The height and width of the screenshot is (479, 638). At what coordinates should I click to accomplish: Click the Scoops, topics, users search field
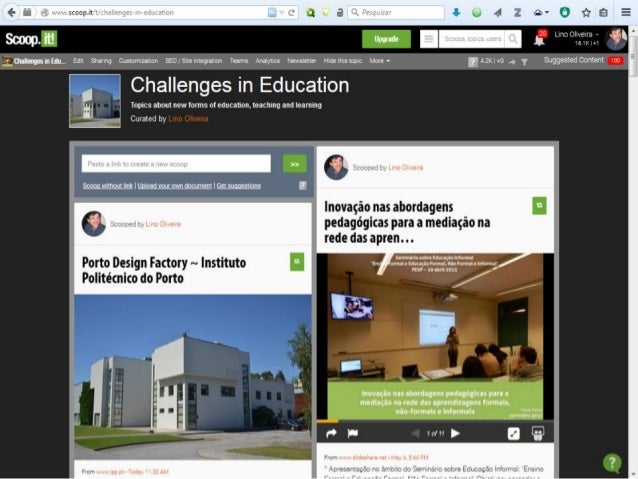[472, 39]
